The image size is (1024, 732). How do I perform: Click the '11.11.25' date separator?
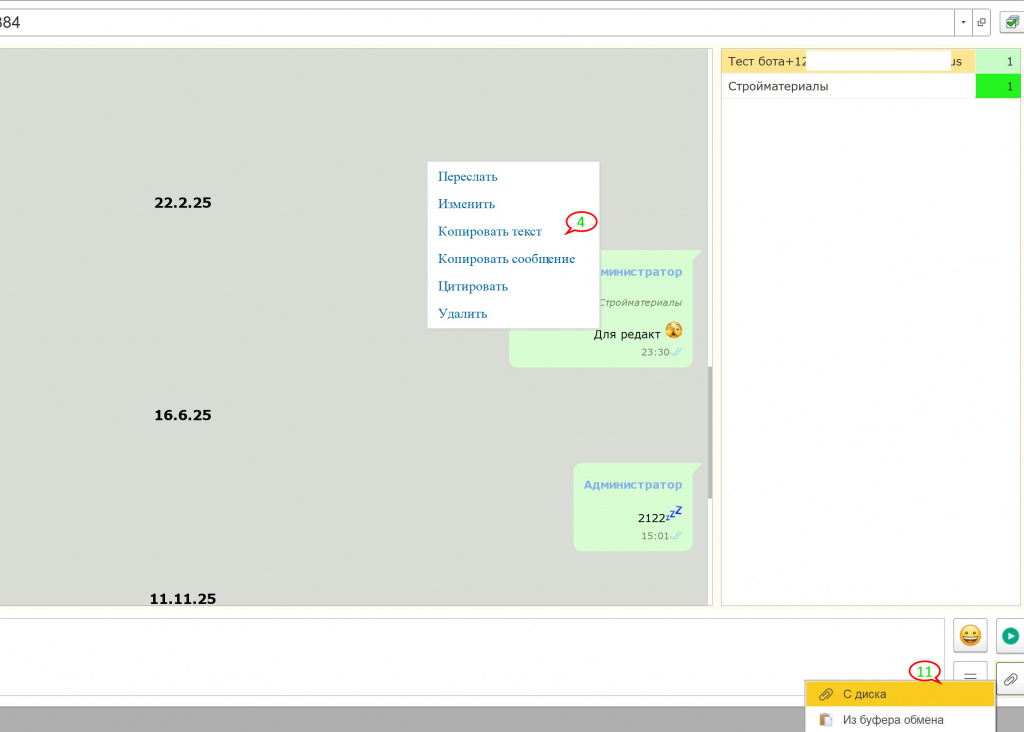(x=183, y=599)
